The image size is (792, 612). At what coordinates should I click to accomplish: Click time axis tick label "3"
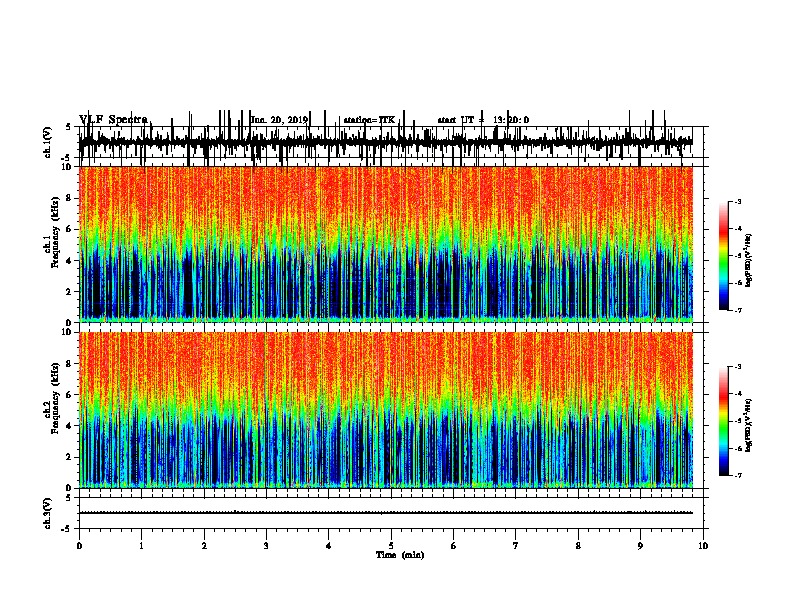(x=266, y=545)
